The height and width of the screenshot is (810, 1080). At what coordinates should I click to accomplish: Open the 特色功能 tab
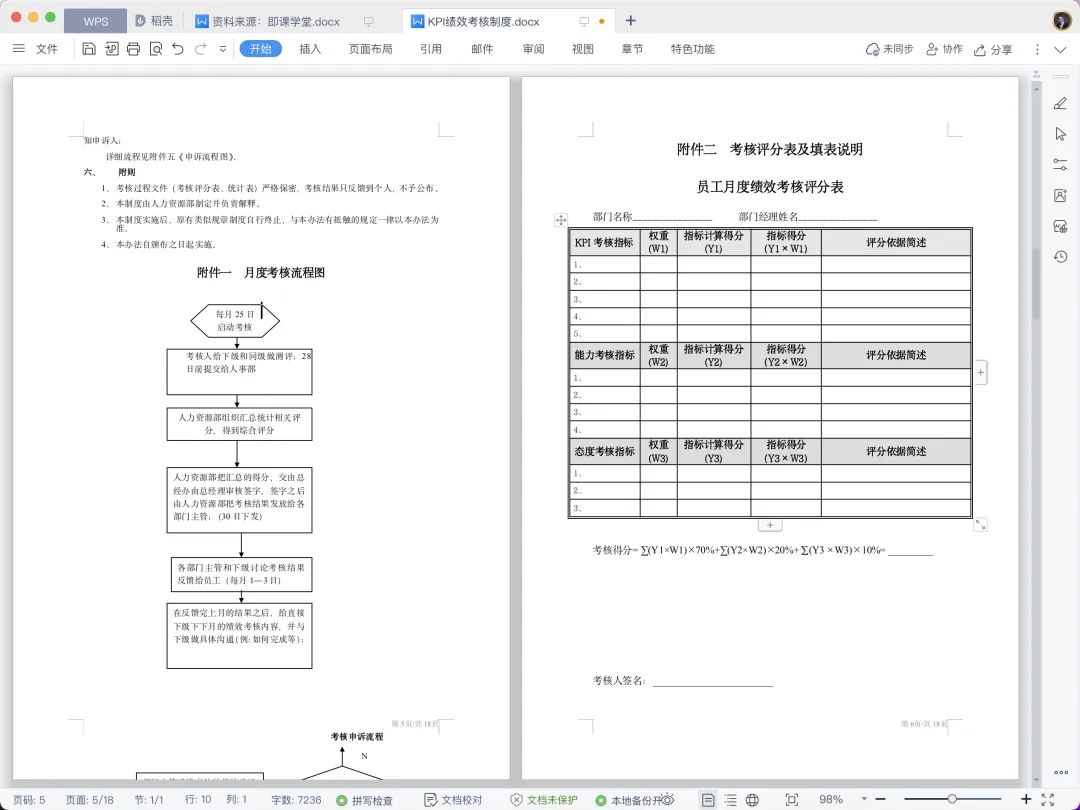coord(692,49)
